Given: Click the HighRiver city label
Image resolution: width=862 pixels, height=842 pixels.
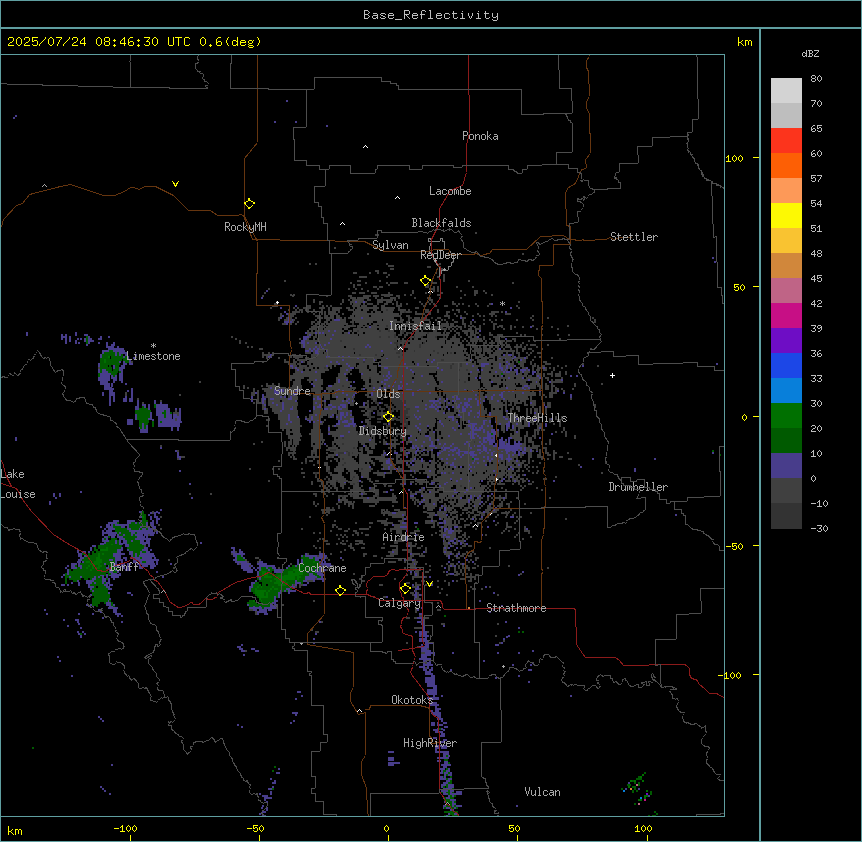Looking at the screenshot, I should 430,743.
